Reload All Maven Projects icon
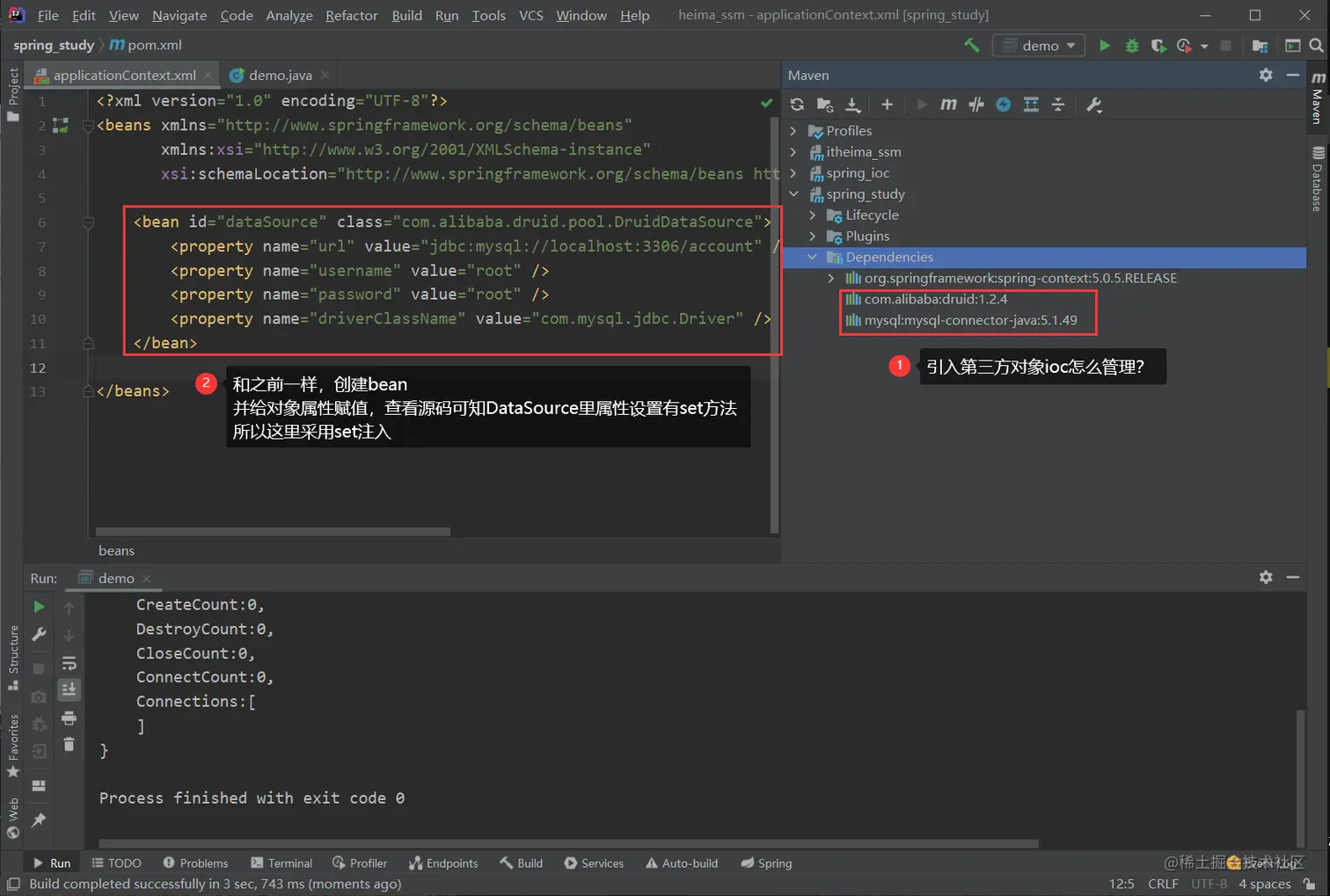 click(x=797, y=105)
